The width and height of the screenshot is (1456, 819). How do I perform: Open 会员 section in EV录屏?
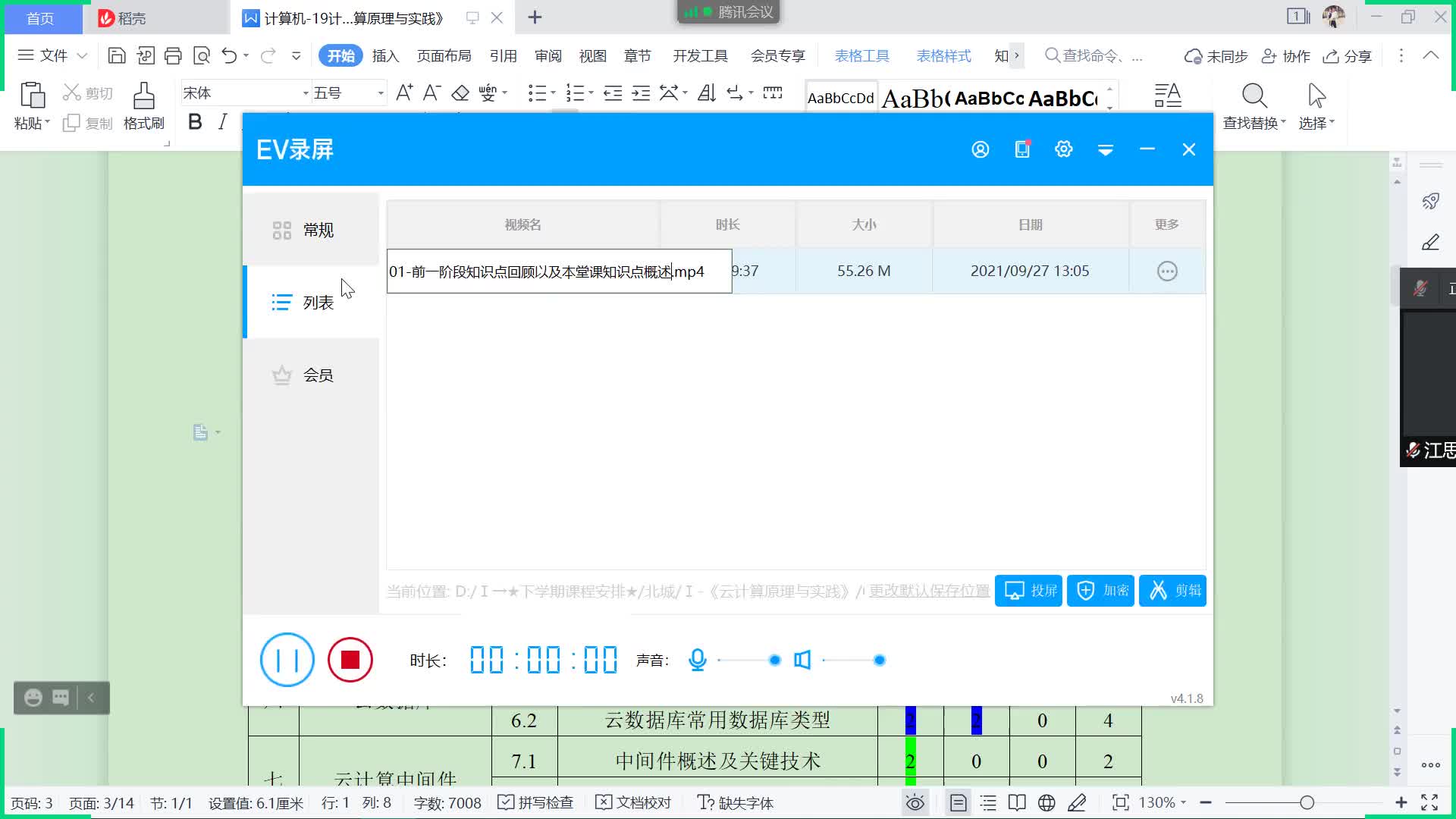click(311, 375)
